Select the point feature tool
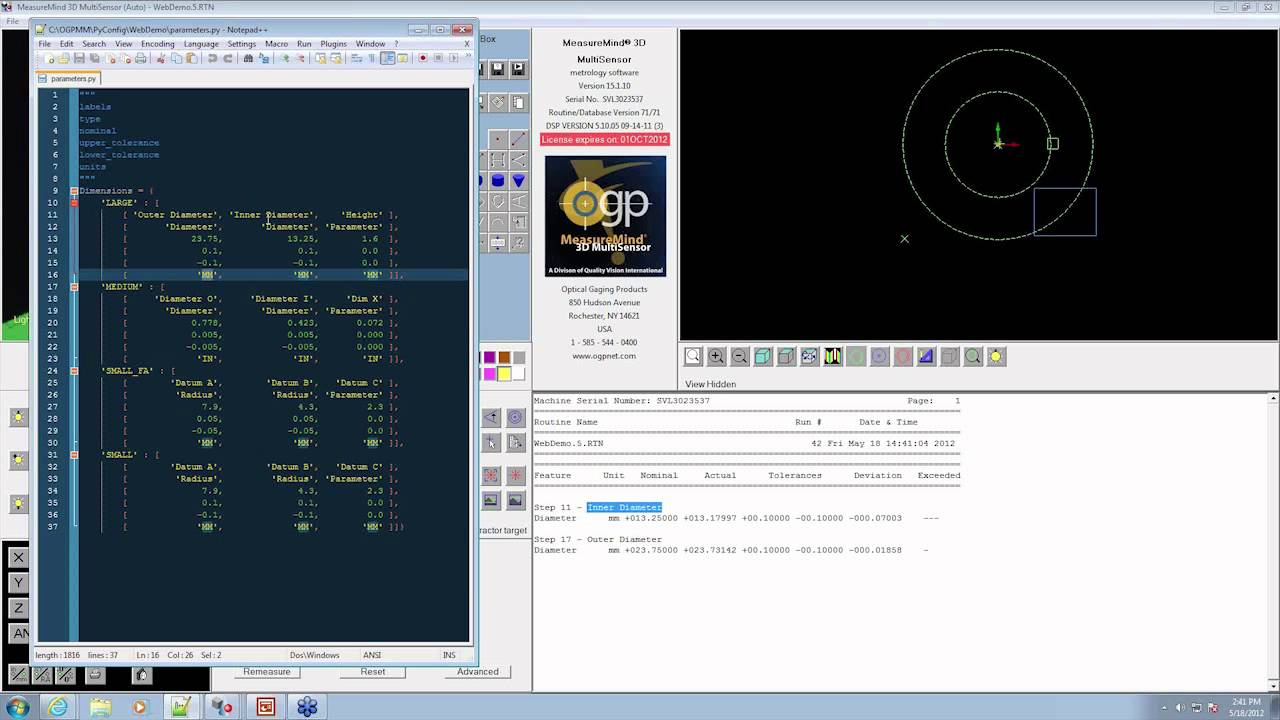Image resolution: width=1280 pixels, height=720 pixels. coord(498,139)
